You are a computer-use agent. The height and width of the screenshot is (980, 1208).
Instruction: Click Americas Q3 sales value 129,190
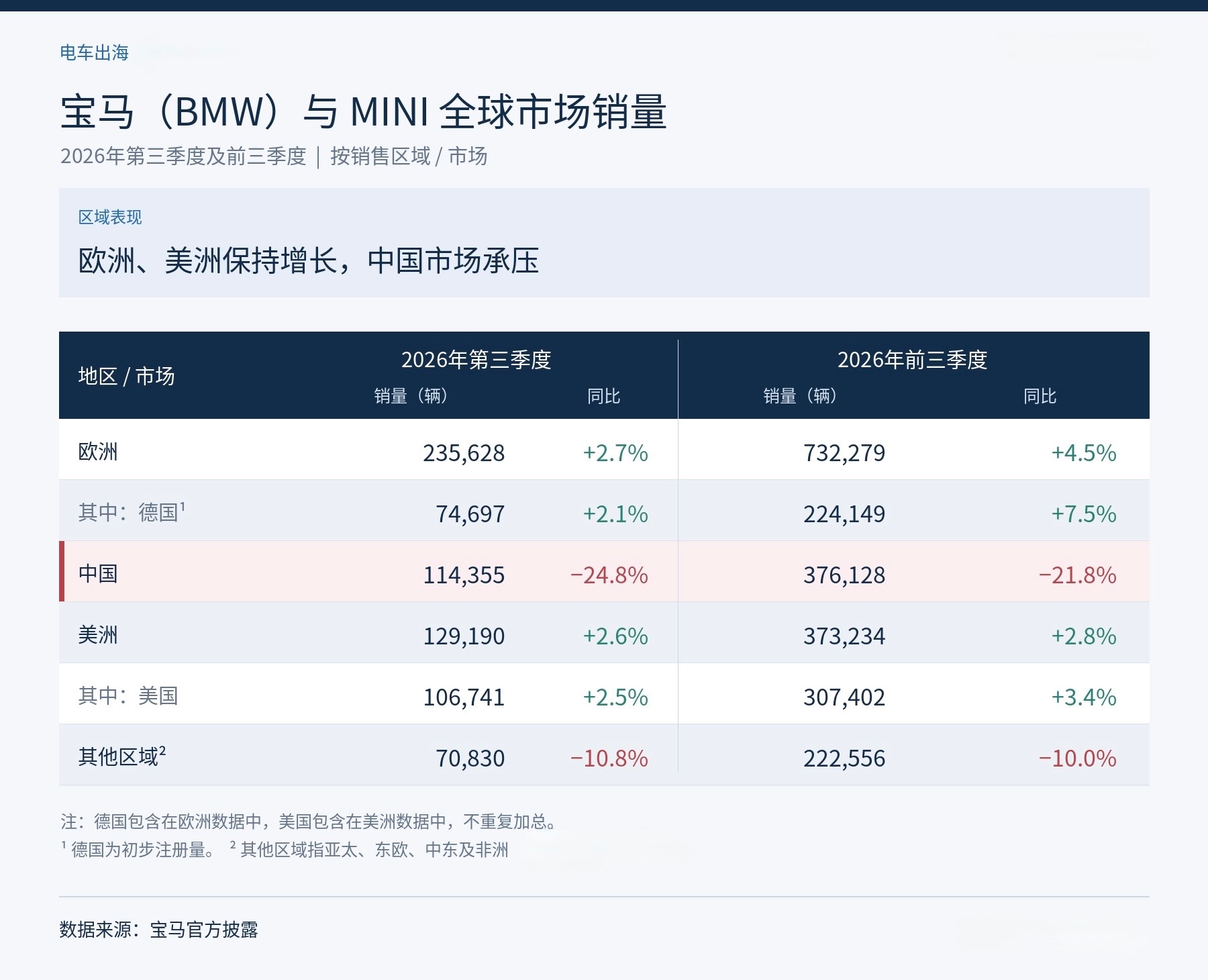(x=464, y=636)
